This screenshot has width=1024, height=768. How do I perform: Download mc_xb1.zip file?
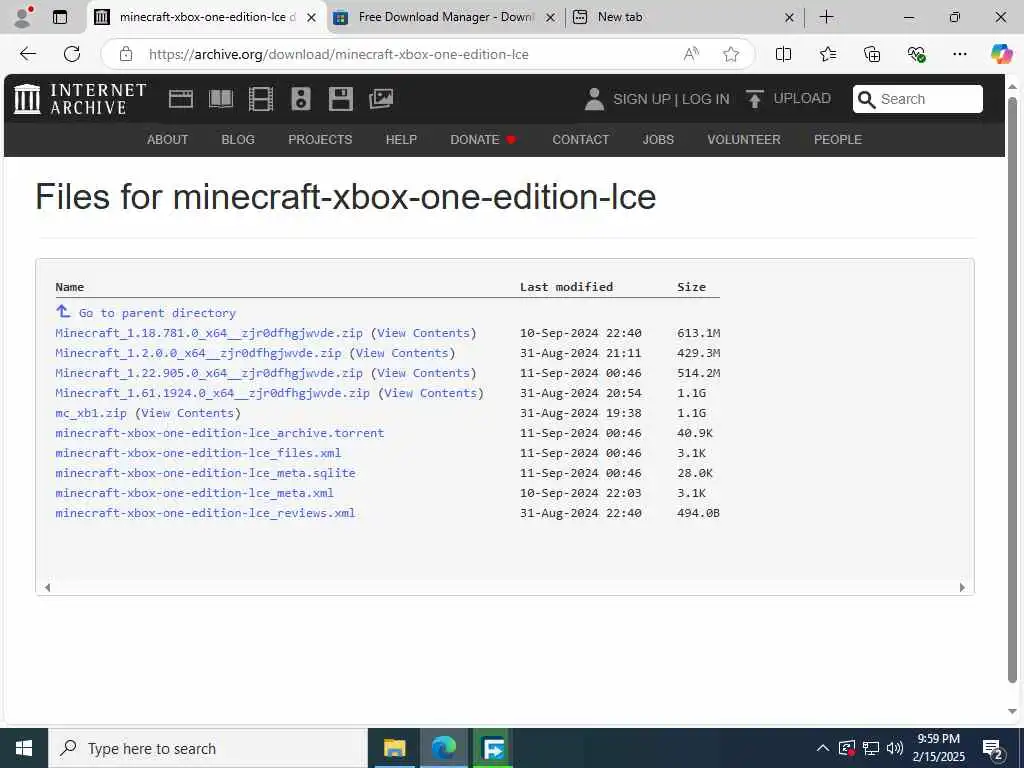91,413
